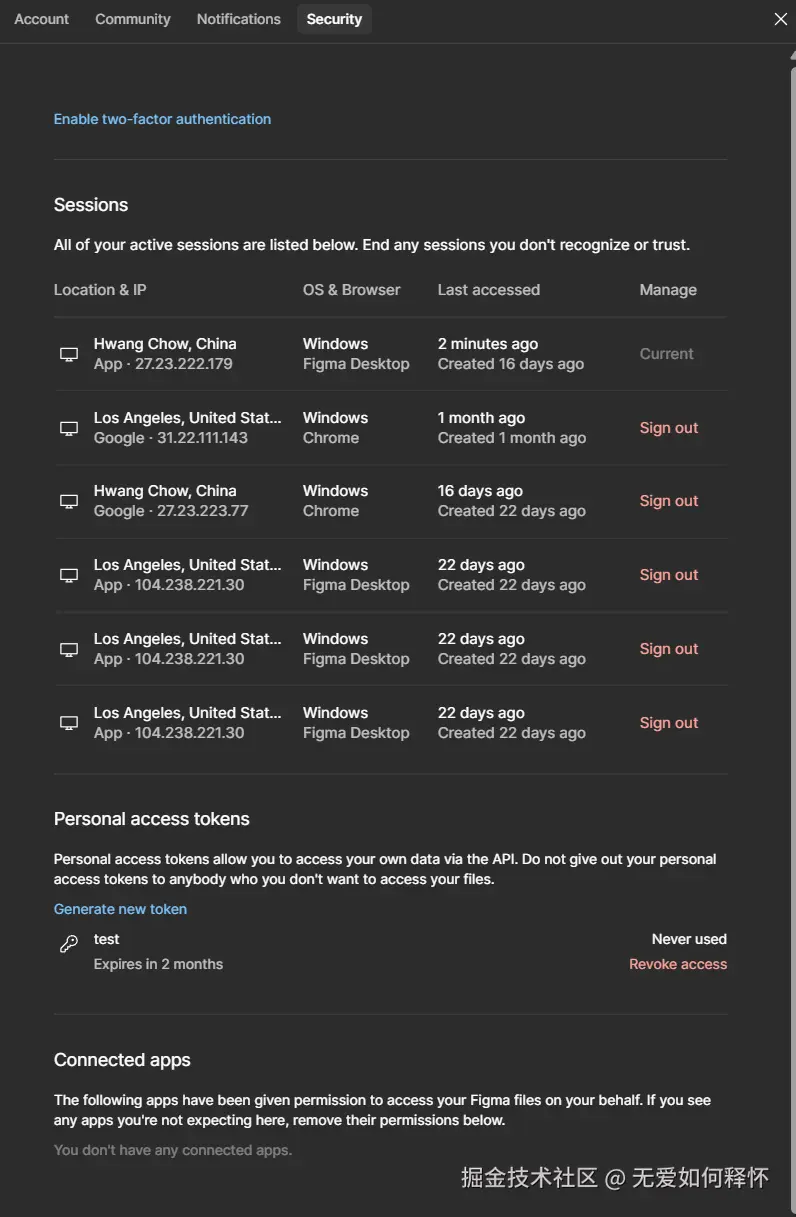This screenshot has height=1217, width=796.
Task: Click the Location & IP column header
Action: tap(100, 290)
